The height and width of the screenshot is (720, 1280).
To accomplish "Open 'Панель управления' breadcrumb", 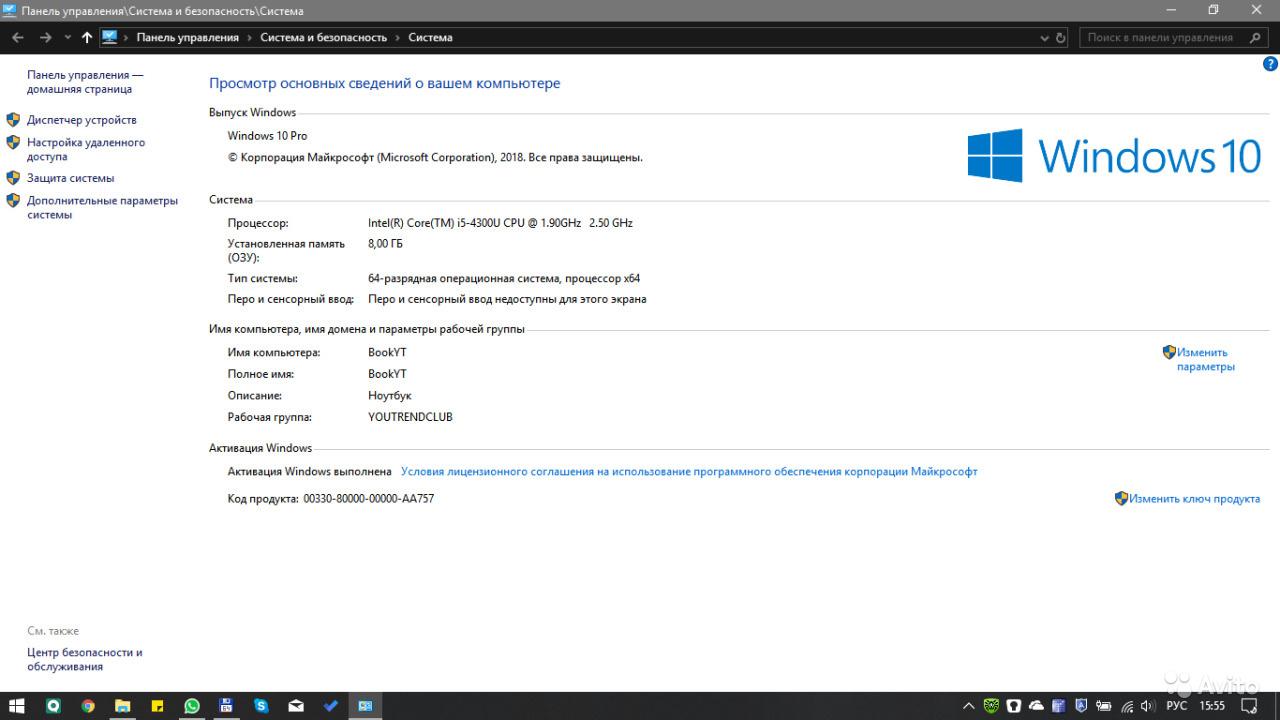I will (x=188, y=37).
